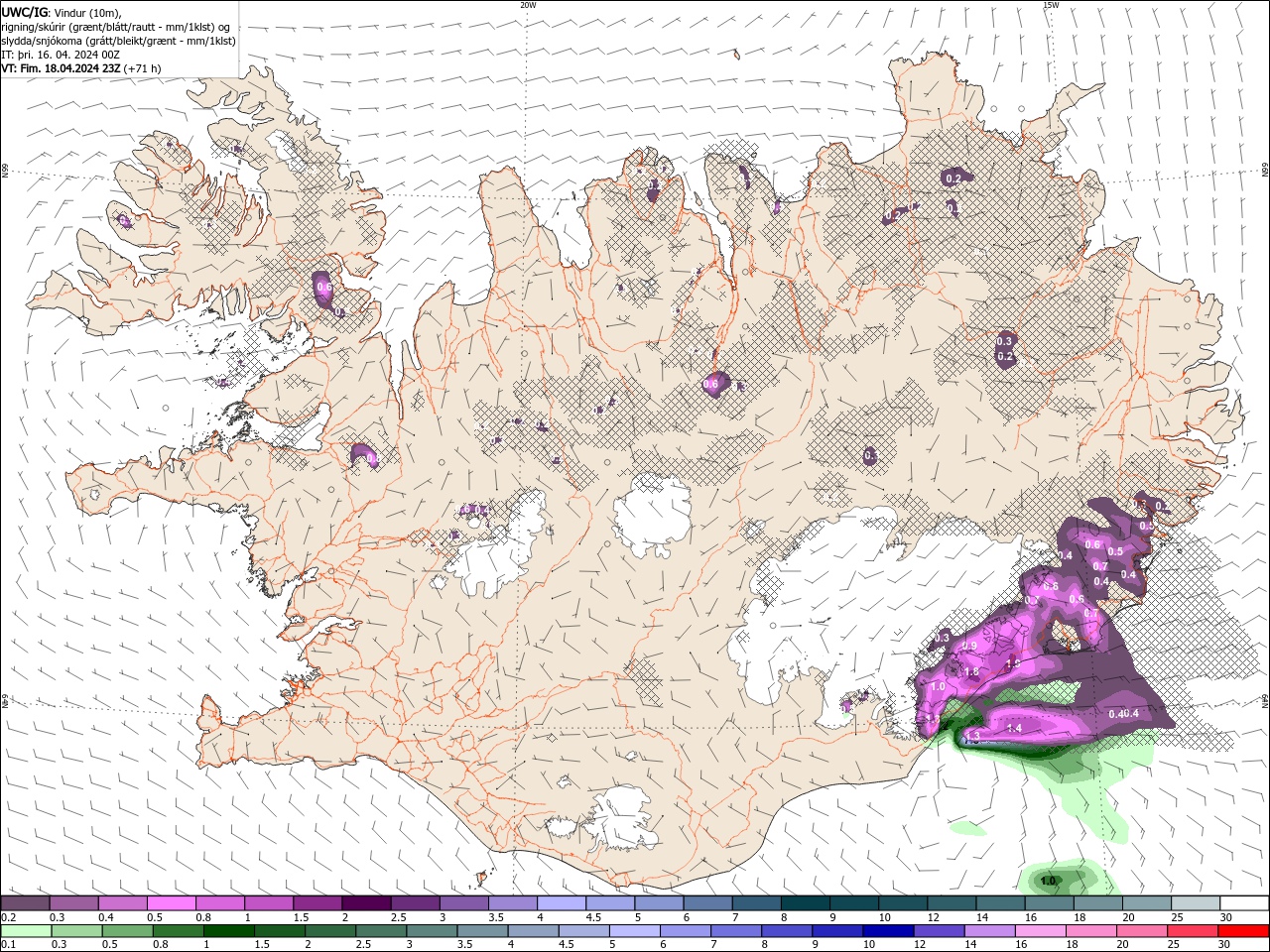Click the '0.9' precipitation value on the map
Image resolution: width=1270 pixels, height=952 pixels.
point(970,646)
